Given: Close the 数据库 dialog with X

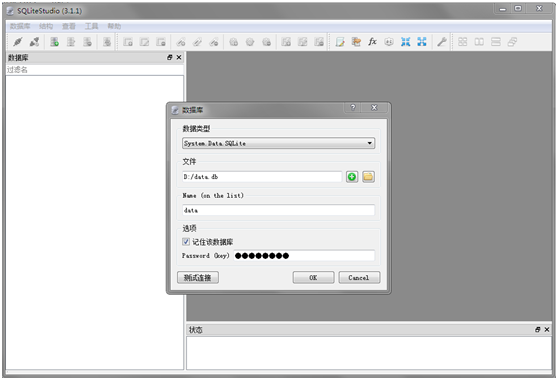Looking at the screenshot, I should 374,107.
